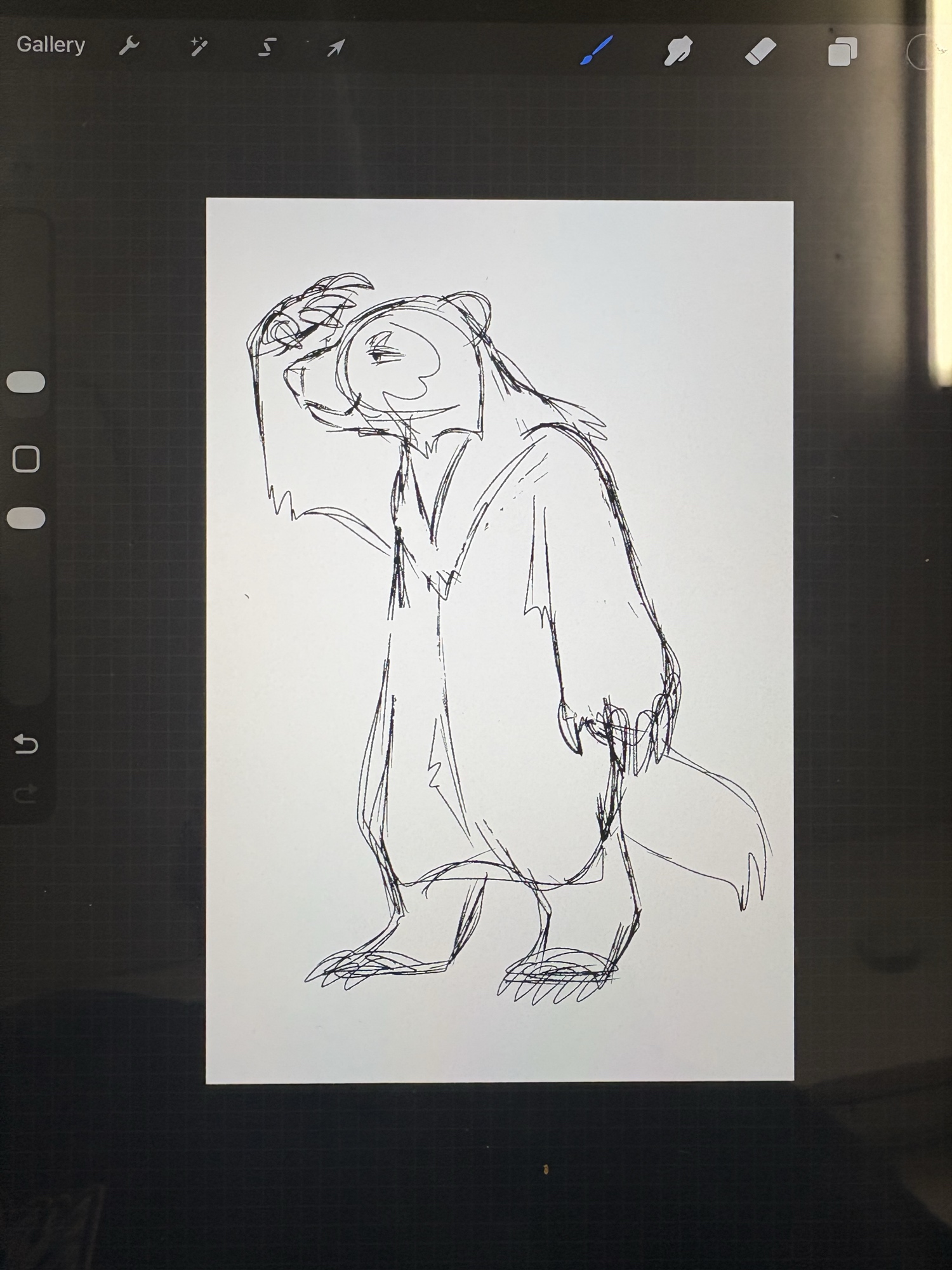Tap the square Modify button in sidebar
The image size is (952, 1270).
tap(26, 459)
